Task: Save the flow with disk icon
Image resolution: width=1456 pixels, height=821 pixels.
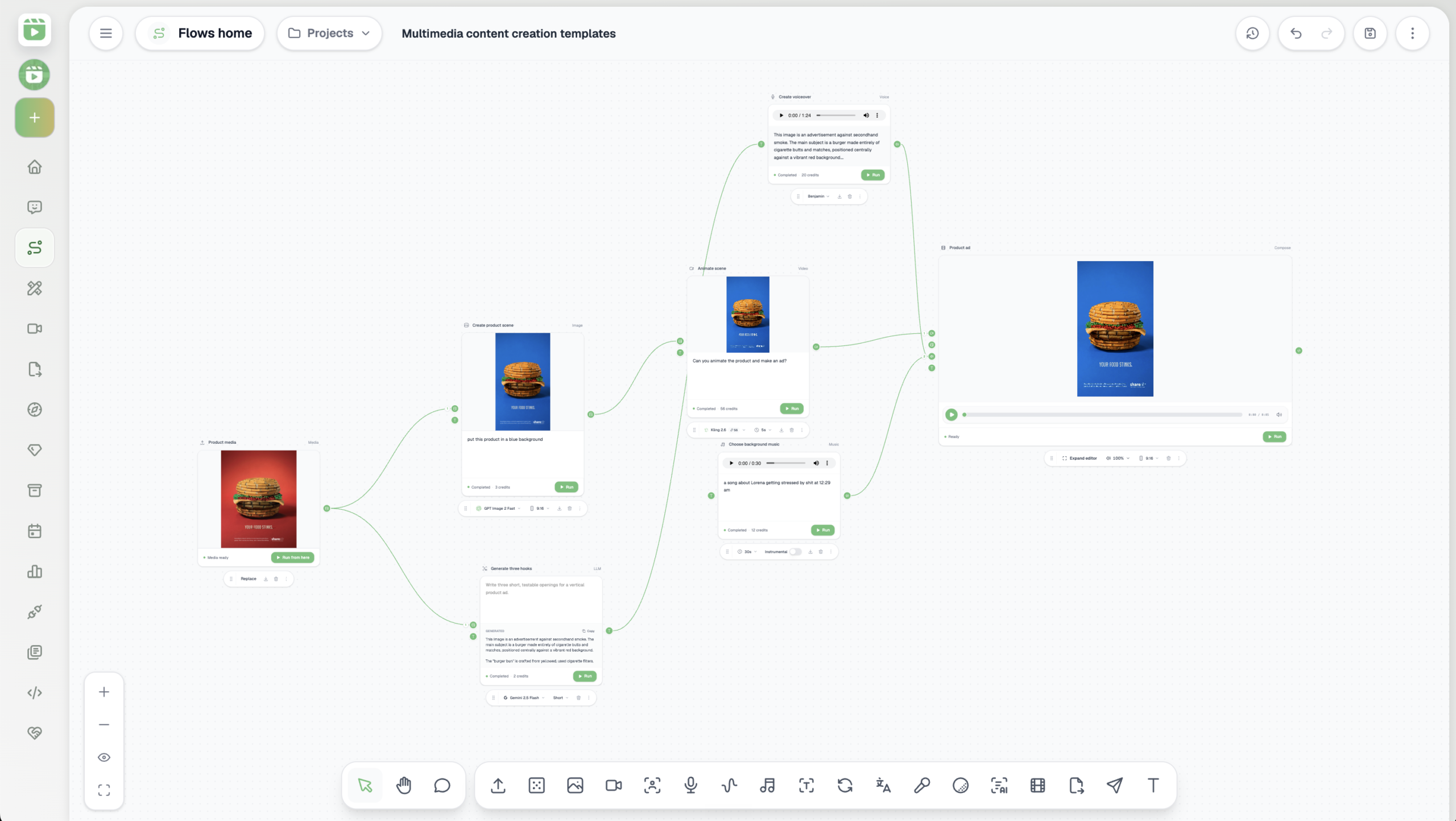Action: click(x=1370, y=34)
